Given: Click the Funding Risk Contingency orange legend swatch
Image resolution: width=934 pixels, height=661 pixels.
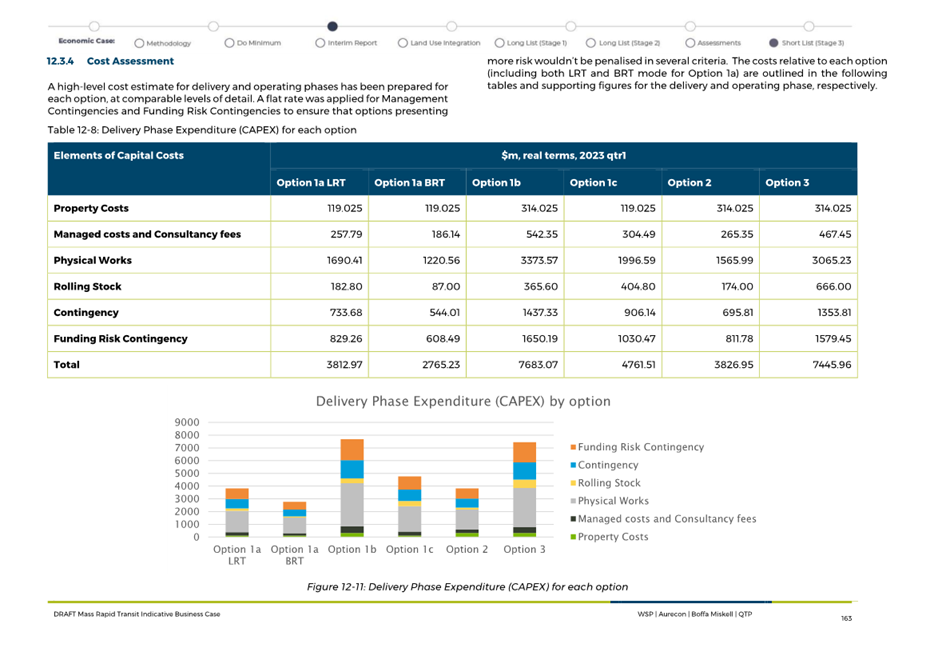Looking at the screenshot, I should (x=573, y=447).
